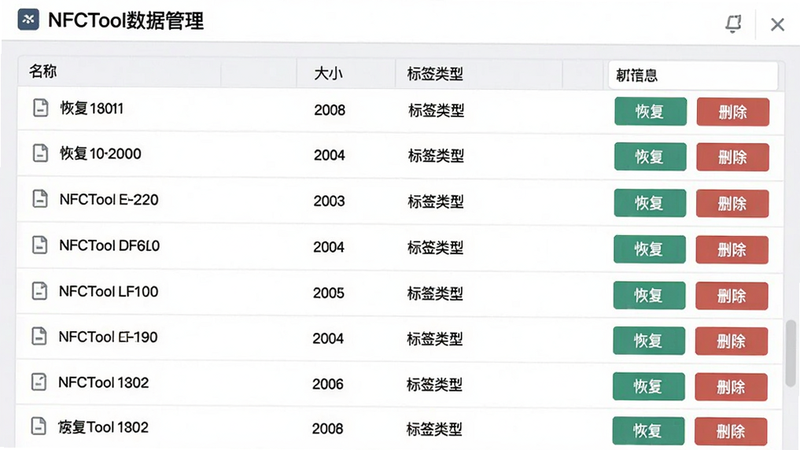Delete the NFCTool EF-190 entry
The height and width of the screenshot is (450, 800).
pyautogui.click(x=731, y=341)
